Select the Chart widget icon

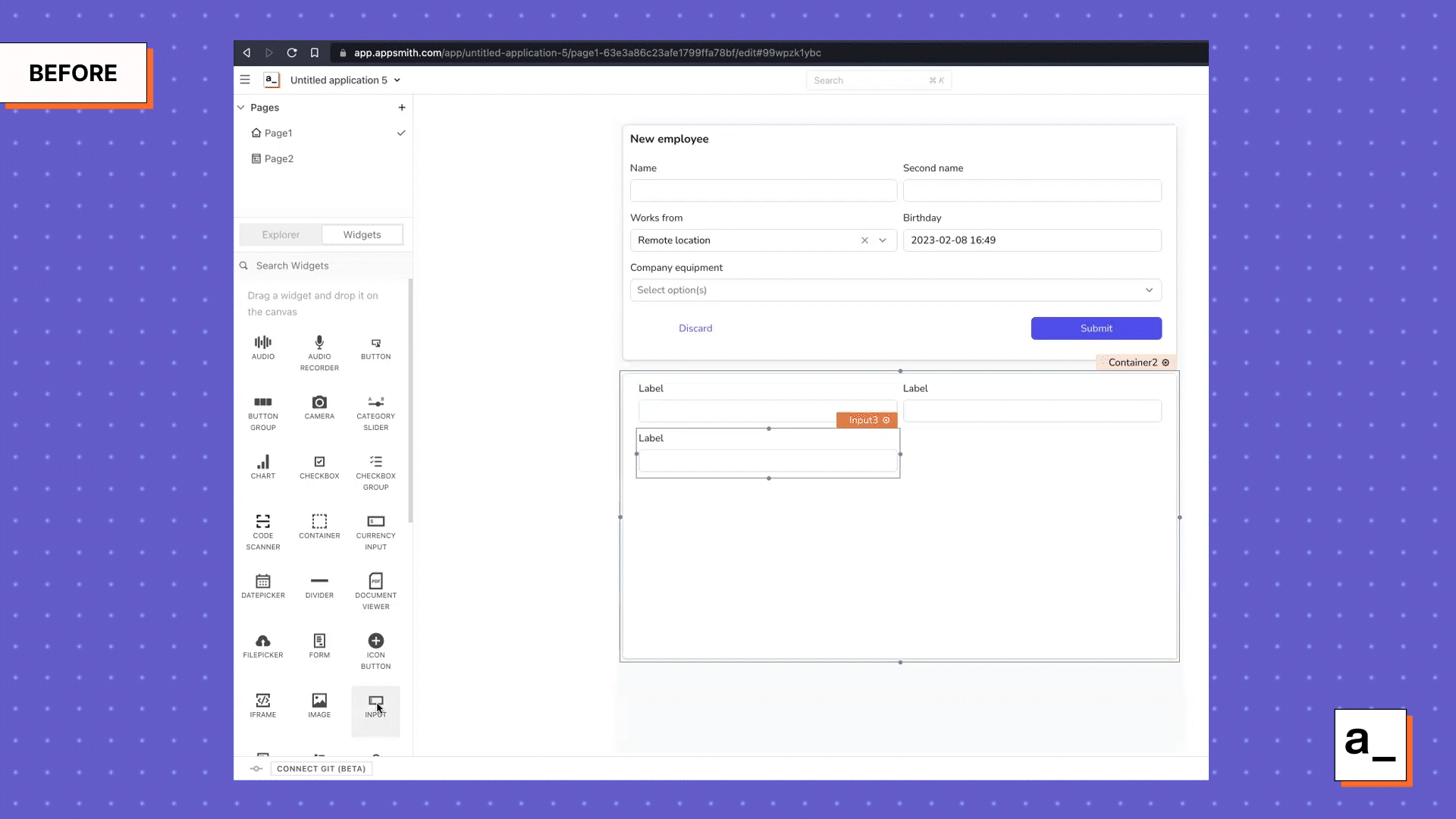pos(262,463)
